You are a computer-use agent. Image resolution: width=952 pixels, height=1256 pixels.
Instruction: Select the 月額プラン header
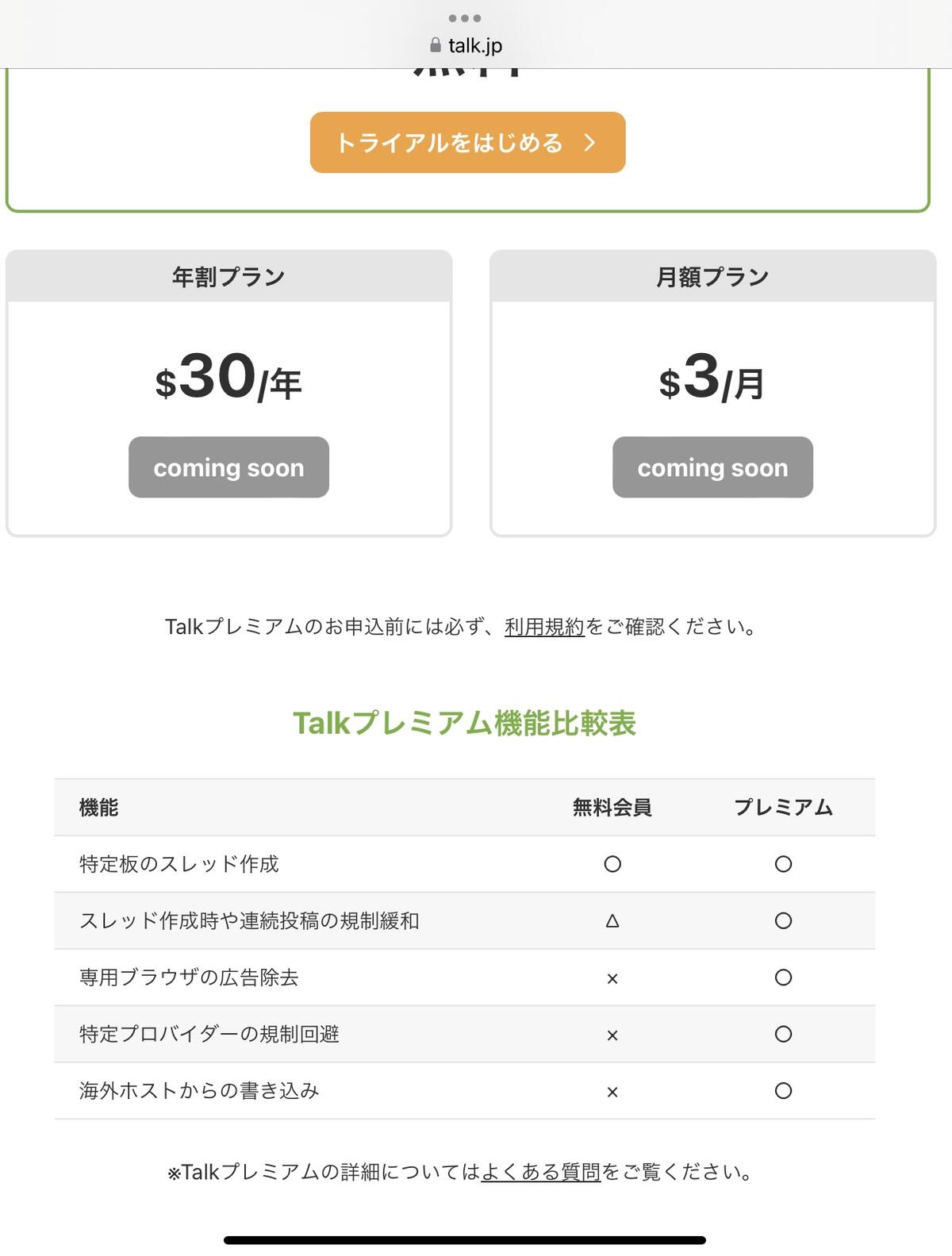[712, 277]
